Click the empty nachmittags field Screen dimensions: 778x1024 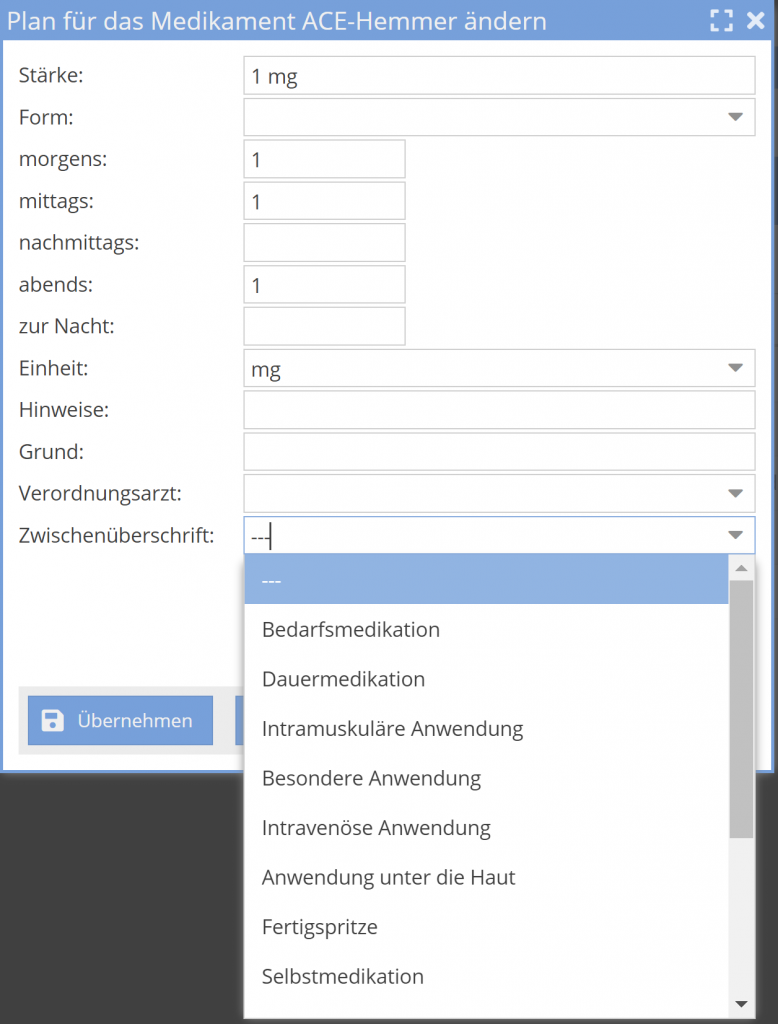coord(325,243)
